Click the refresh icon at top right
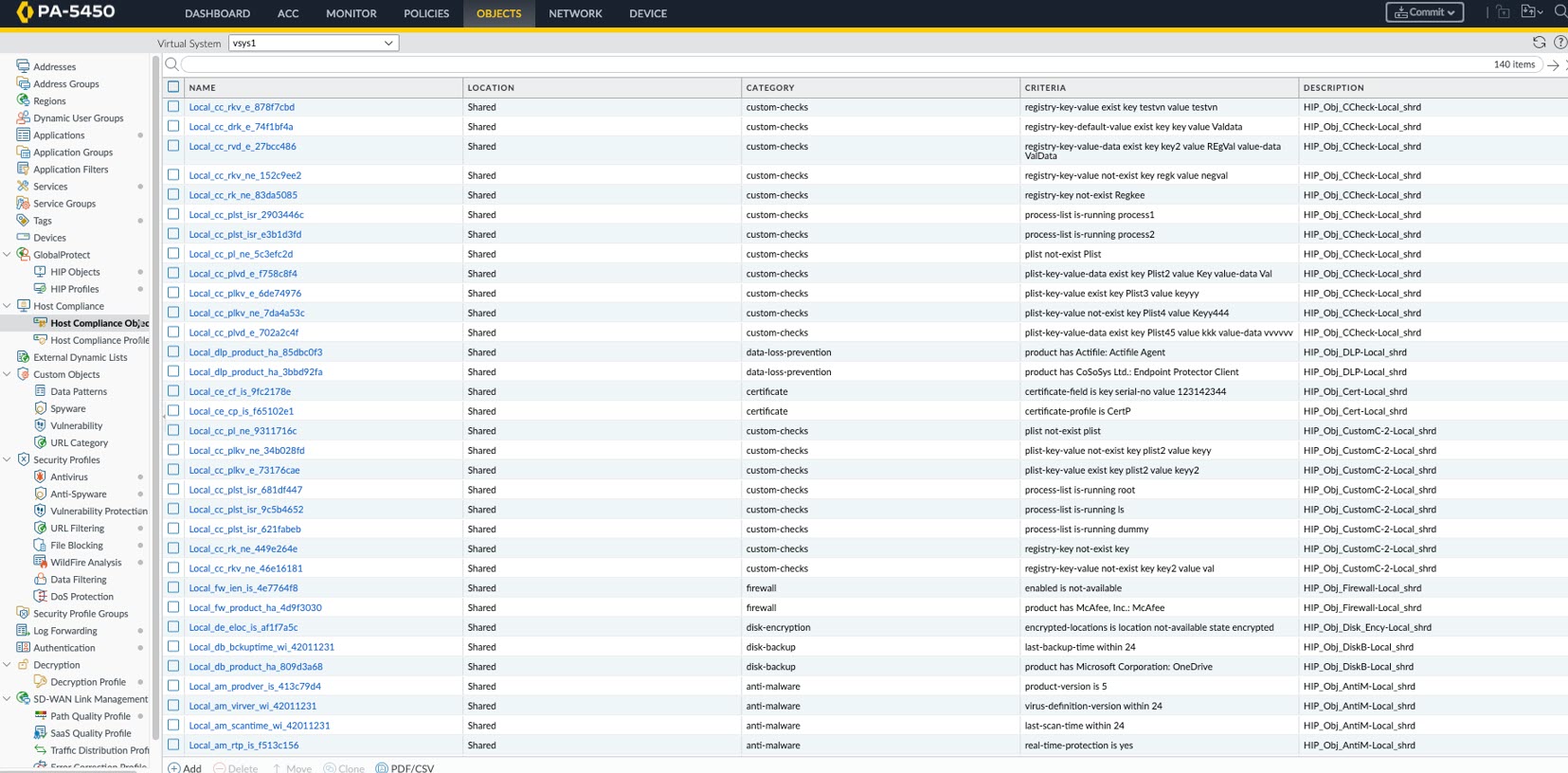 point(1539,43)
